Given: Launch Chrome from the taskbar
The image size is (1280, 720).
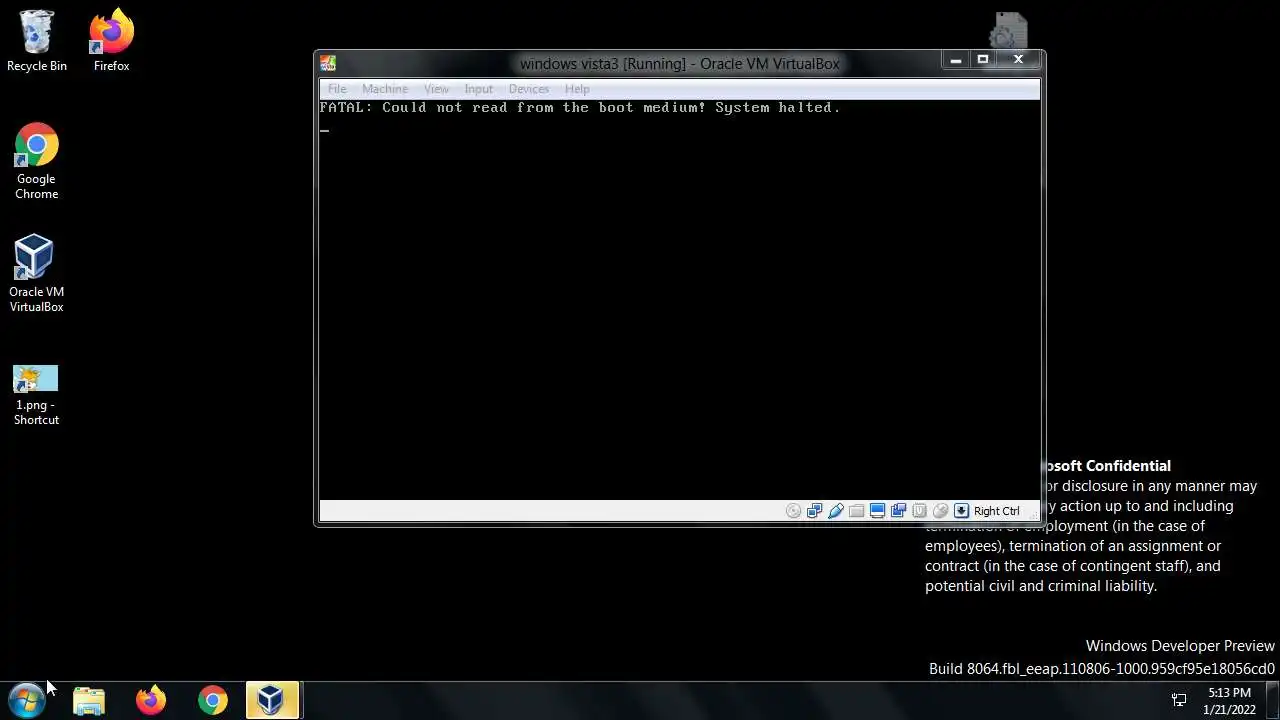Looking at the screenshot, I should point(212,700).
